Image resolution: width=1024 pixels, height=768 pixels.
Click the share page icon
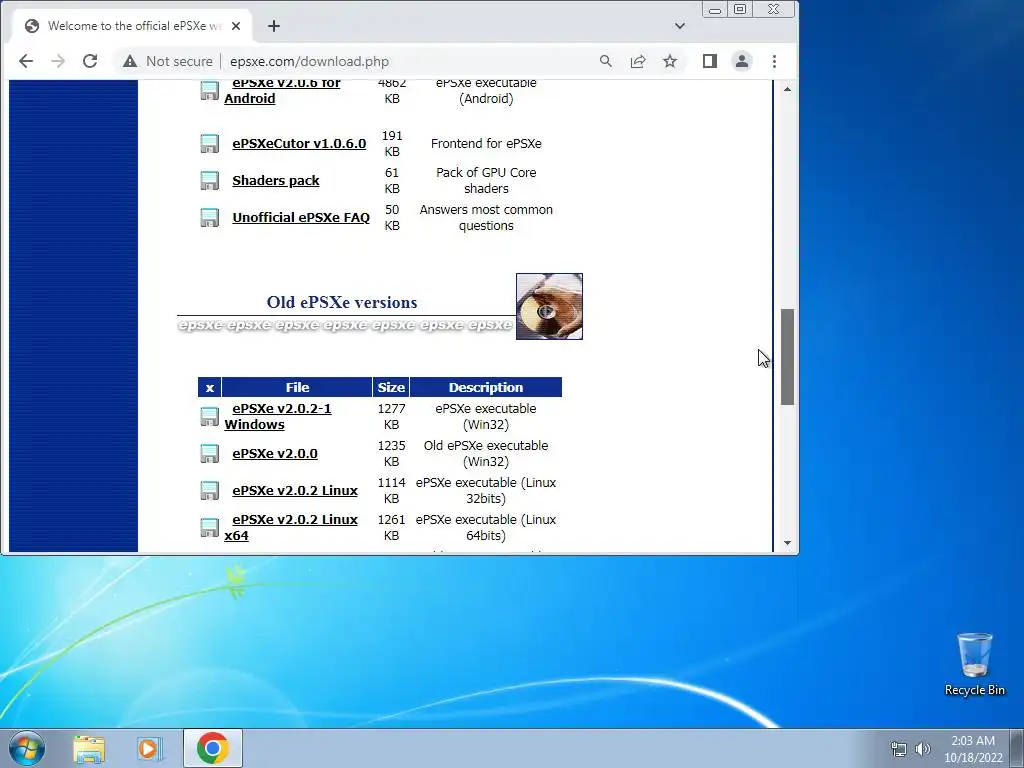click(x=637, y=61)
